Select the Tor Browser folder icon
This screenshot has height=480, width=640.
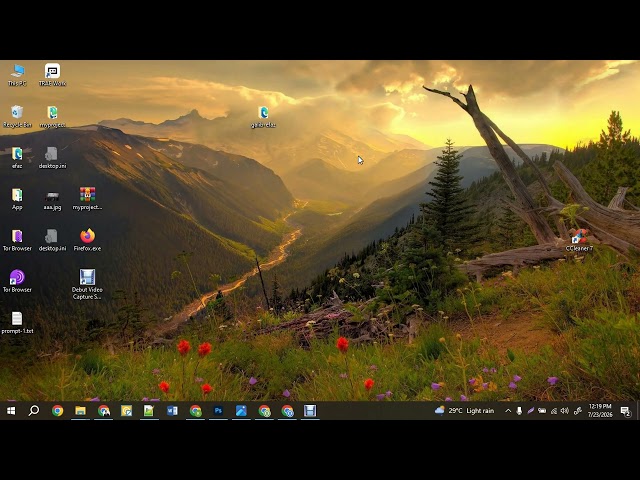click(x=17, y=240)
